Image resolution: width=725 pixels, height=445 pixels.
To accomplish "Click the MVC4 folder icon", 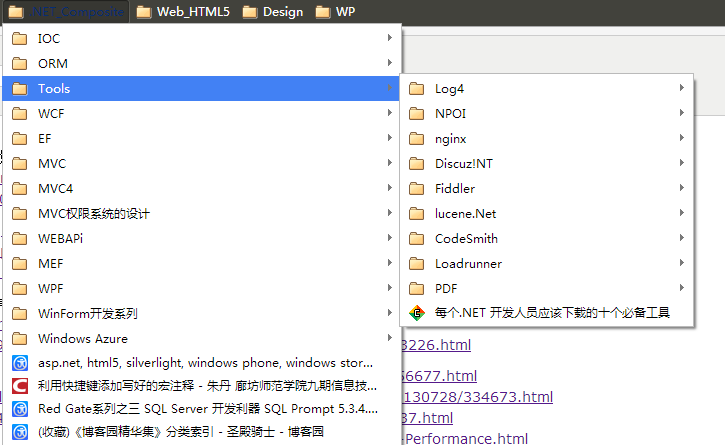I will 19,188.
